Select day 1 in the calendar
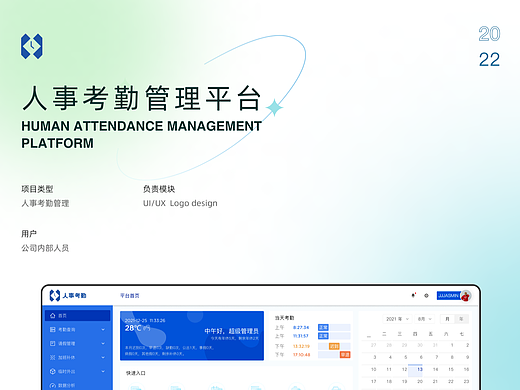The image size is (520, 390). (452, 345)
